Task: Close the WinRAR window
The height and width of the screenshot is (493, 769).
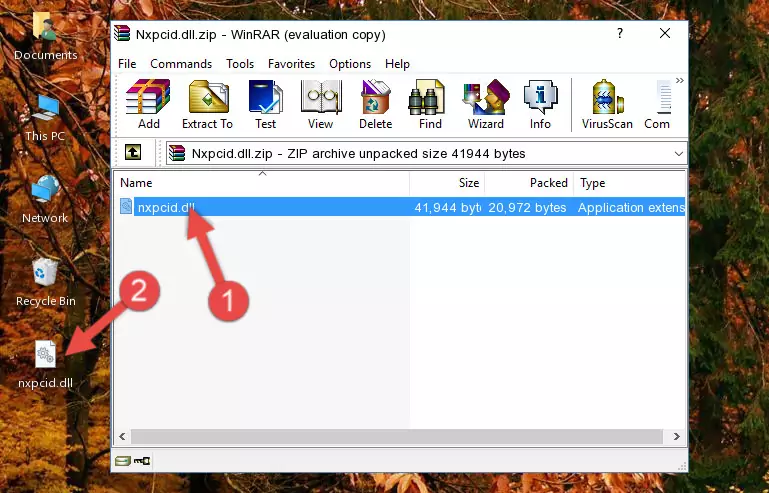Action: [665, 33]
